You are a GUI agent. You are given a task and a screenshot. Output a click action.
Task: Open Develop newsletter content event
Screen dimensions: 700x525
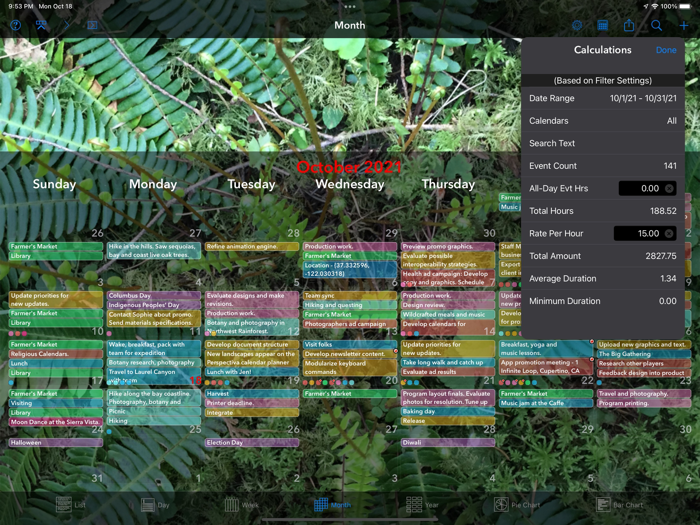[350, 354]
